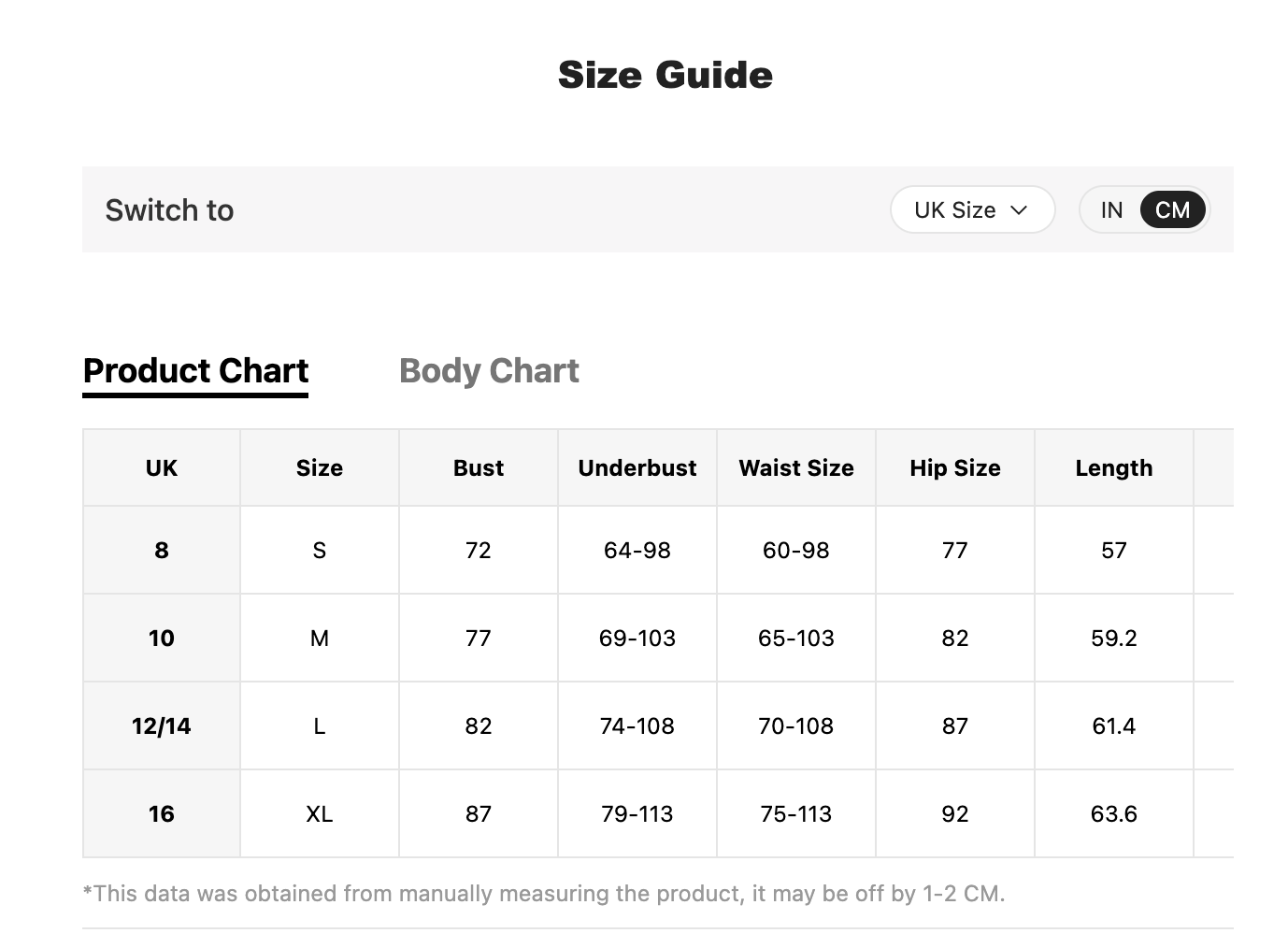Image resolution: width=1288 pixels, height=948 pixels.
Task: Select the UK 12/14 row label
Action: [x=162, y=725]
